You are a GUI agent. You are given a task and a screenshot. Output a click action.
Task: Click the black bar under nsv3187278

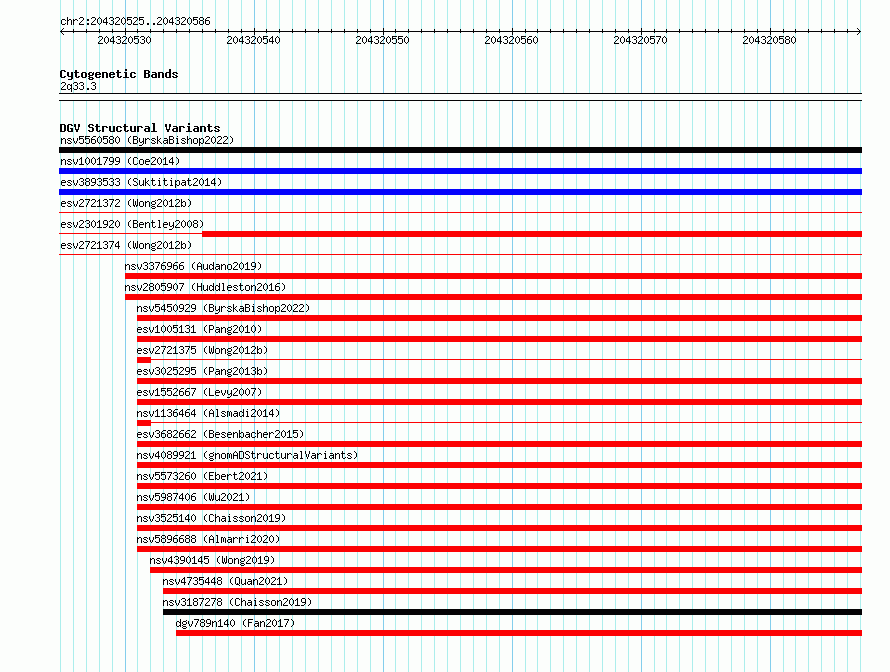pyautogui.click(x=513, y=612)
